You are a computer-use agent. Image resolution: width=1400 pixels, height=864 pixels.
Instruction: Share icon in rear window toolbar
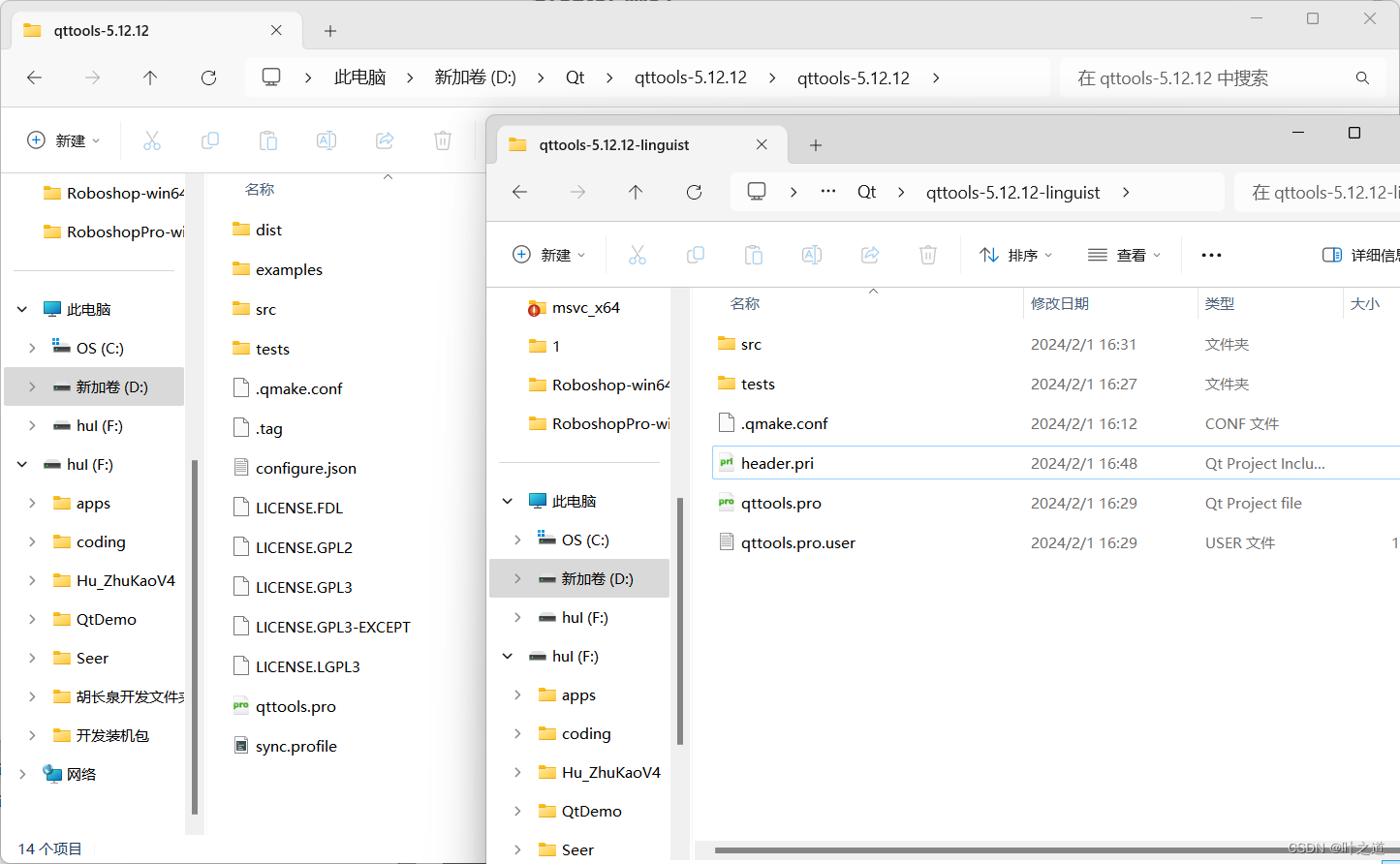(x=385, y=140)
